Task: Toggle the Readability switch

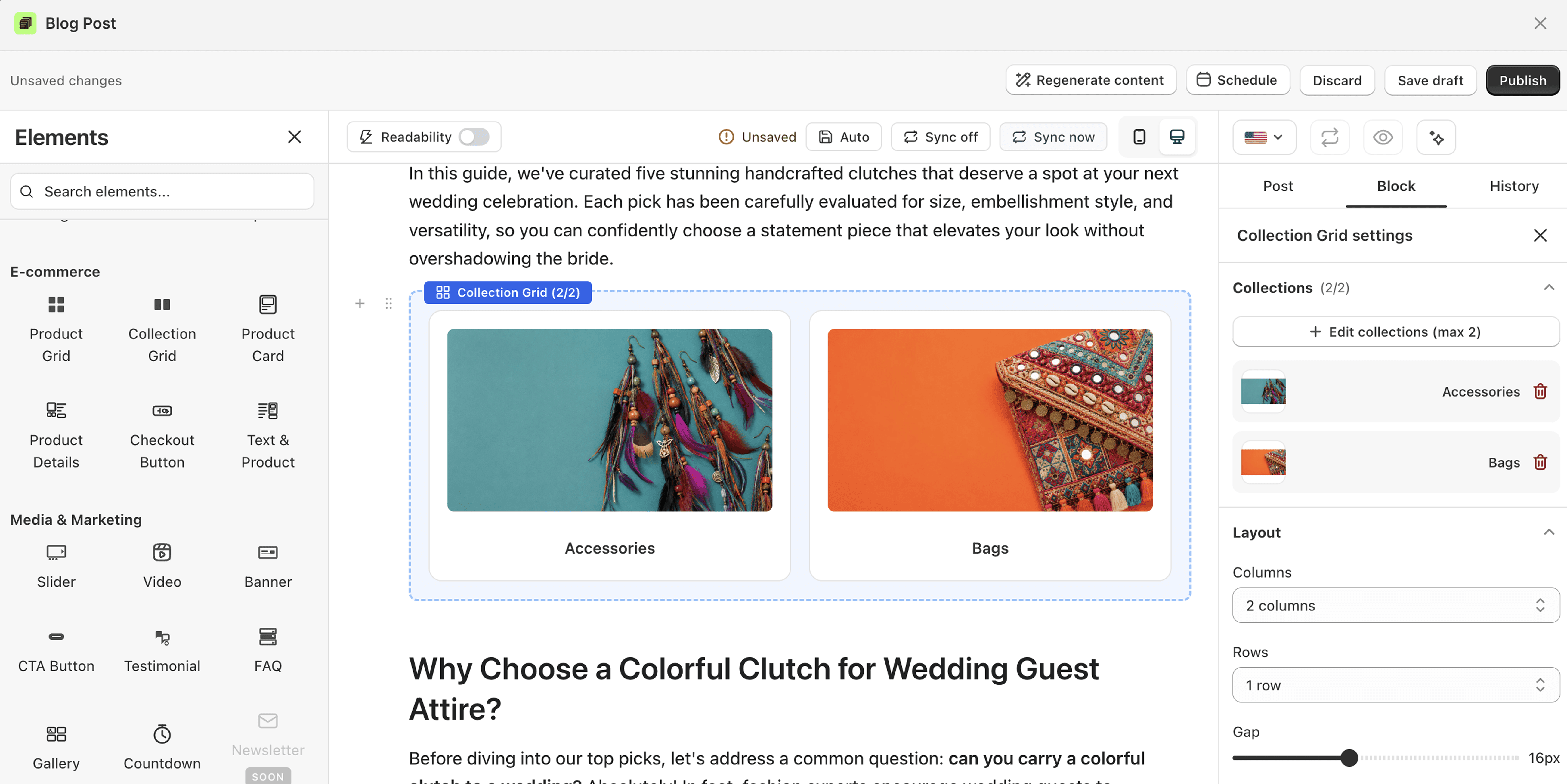Action: (474, 137)
